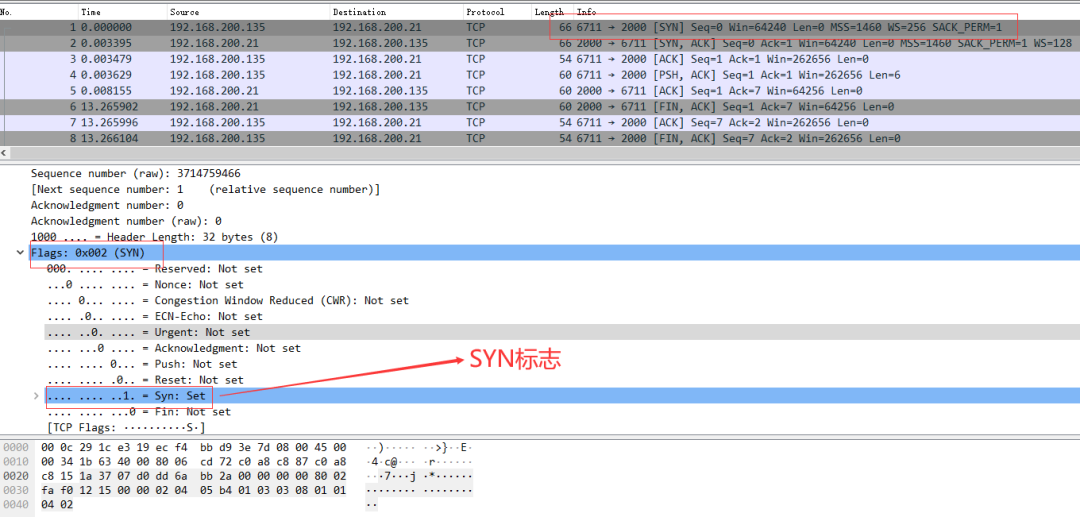Screen dimensions: 1080x517
Task: Select the Fin: Not set flag line
Action: 138,411
